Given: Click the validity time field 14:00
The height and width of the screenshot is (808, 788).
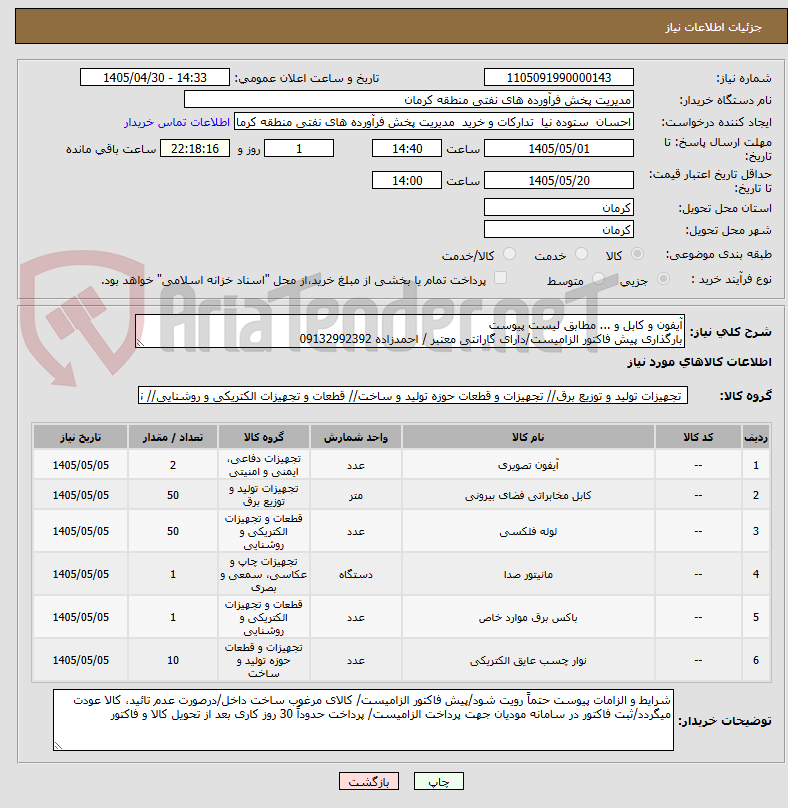Looking at the screenshot, I should click(x=407, y=181).
